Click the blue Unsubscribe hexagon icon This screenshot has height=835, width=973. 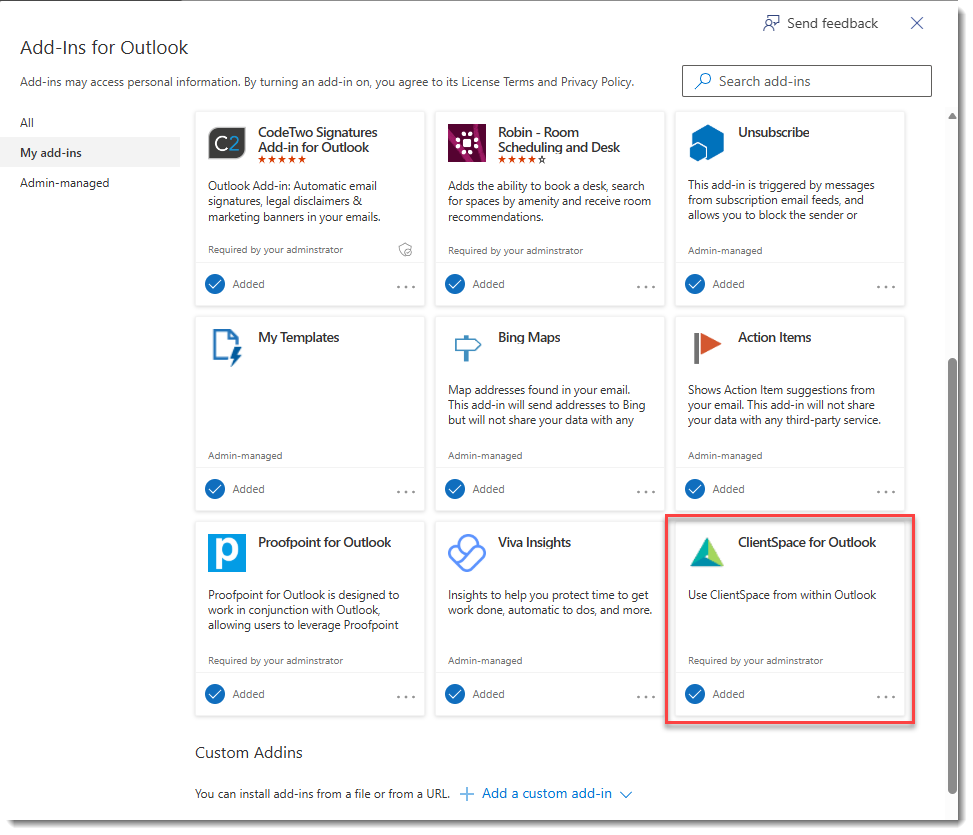[707, 144]
